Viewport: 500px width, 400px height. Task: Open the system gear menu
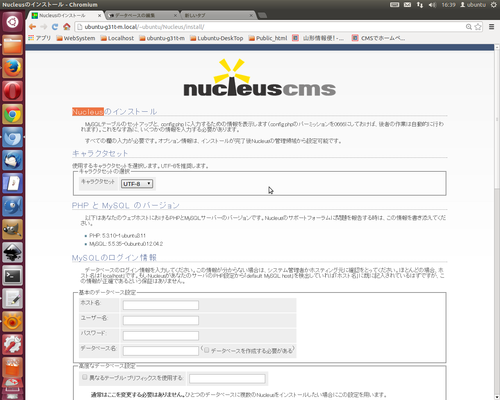coord(494,5)
